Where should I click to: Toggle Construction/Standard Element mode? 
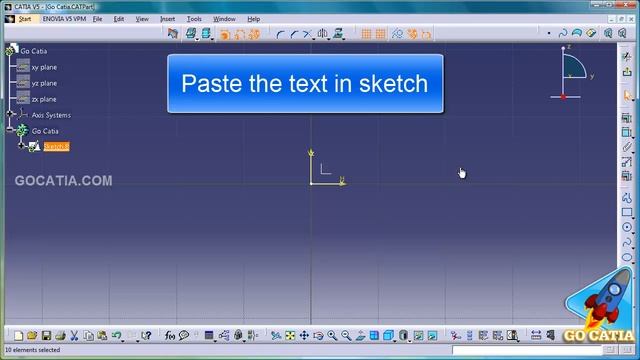397,34
